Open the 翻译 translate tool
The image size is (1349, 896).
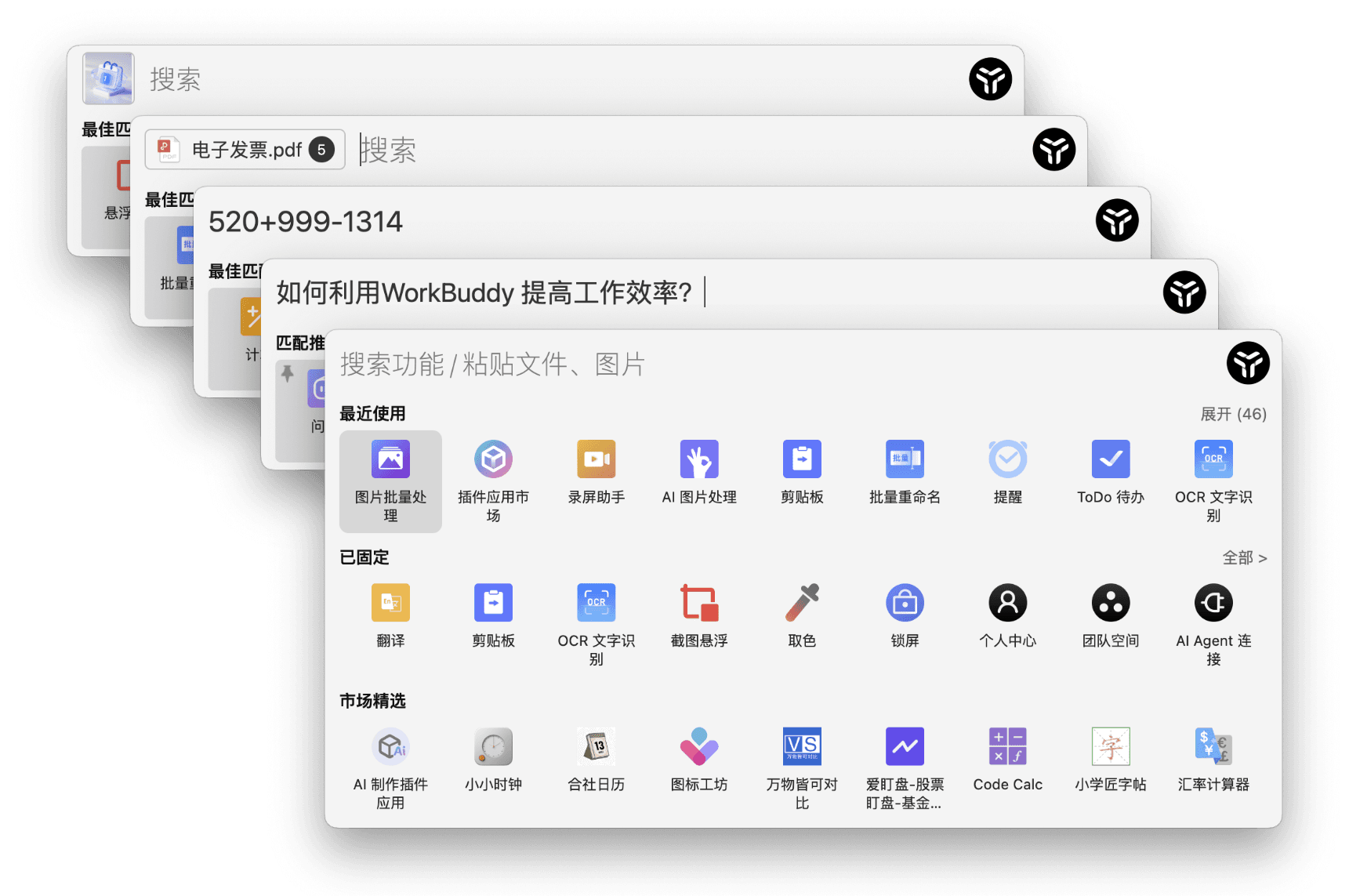coord(390,615)
